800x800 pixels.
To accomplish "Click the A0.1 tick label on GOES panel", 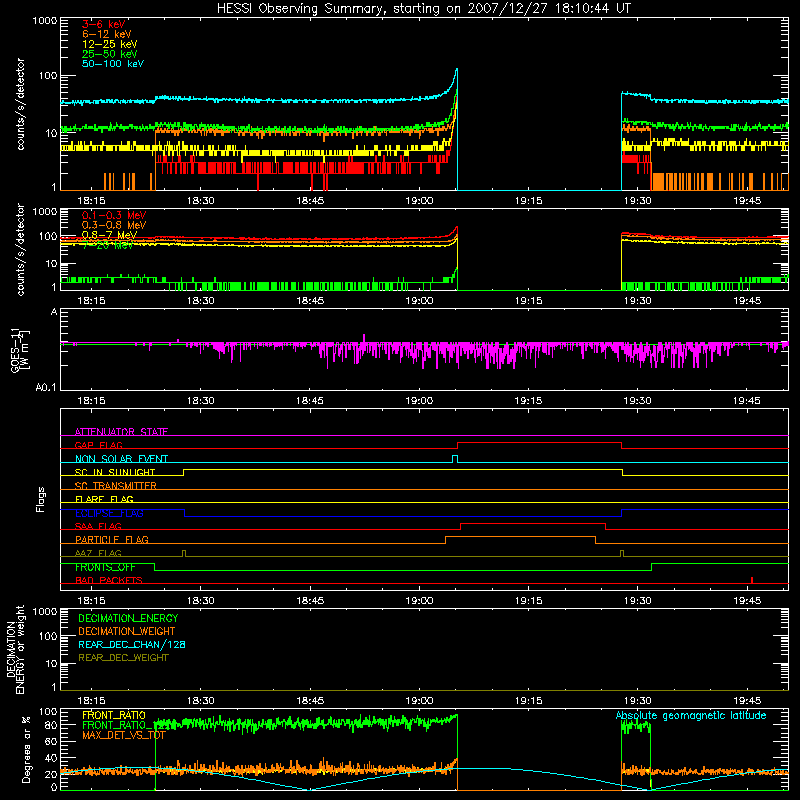I will 46,388.
